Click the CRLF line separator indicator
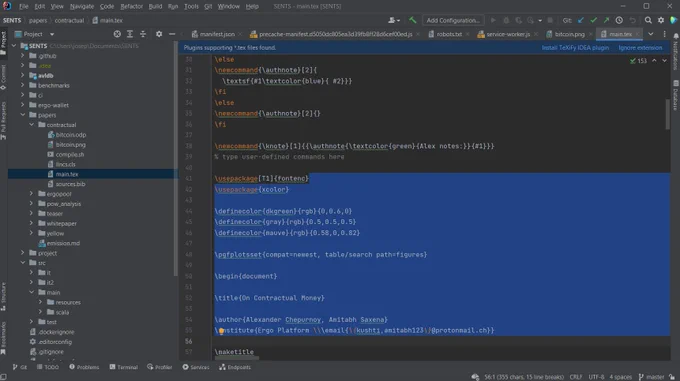This screenshot has width=680, height=381. (x=576, y=377)
